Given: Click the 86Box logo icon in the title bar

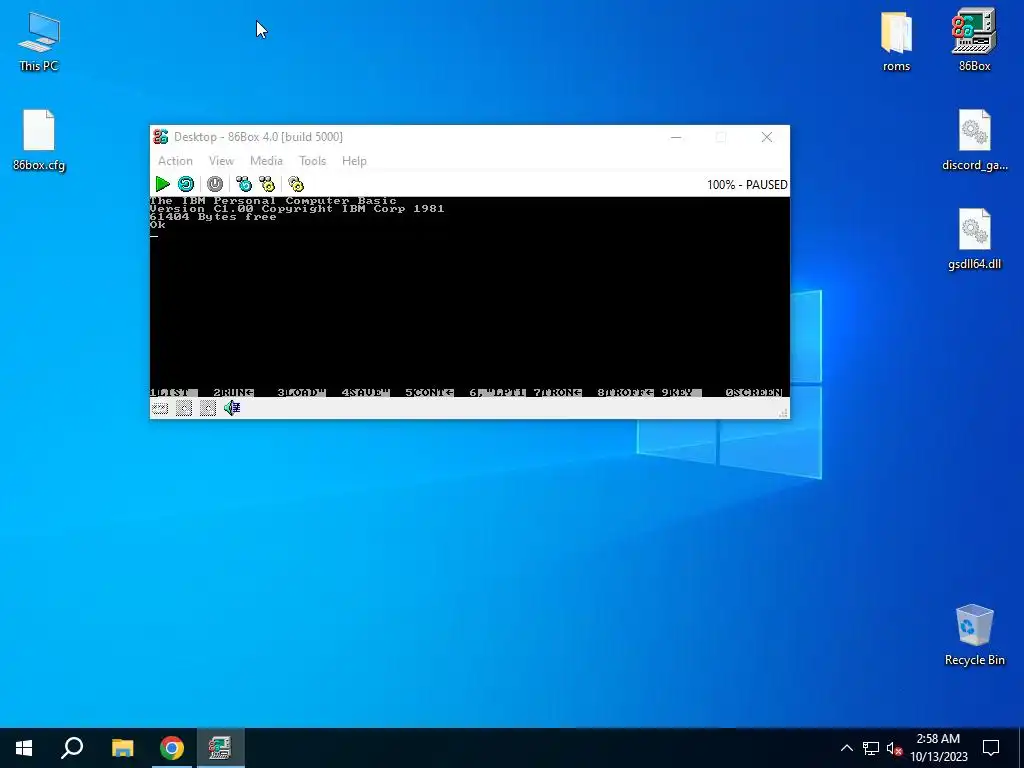Looking at the screenshot, I should pos(161,136).
